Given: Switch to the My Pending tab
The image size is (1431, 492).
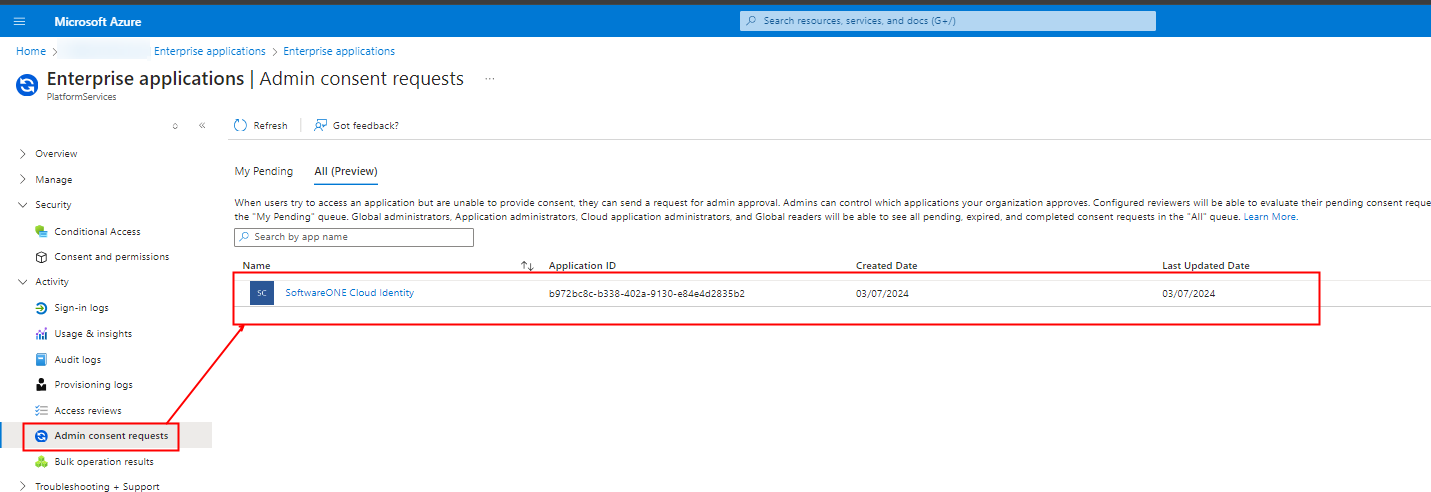Looking at the screenshot, I should point(264,171).
